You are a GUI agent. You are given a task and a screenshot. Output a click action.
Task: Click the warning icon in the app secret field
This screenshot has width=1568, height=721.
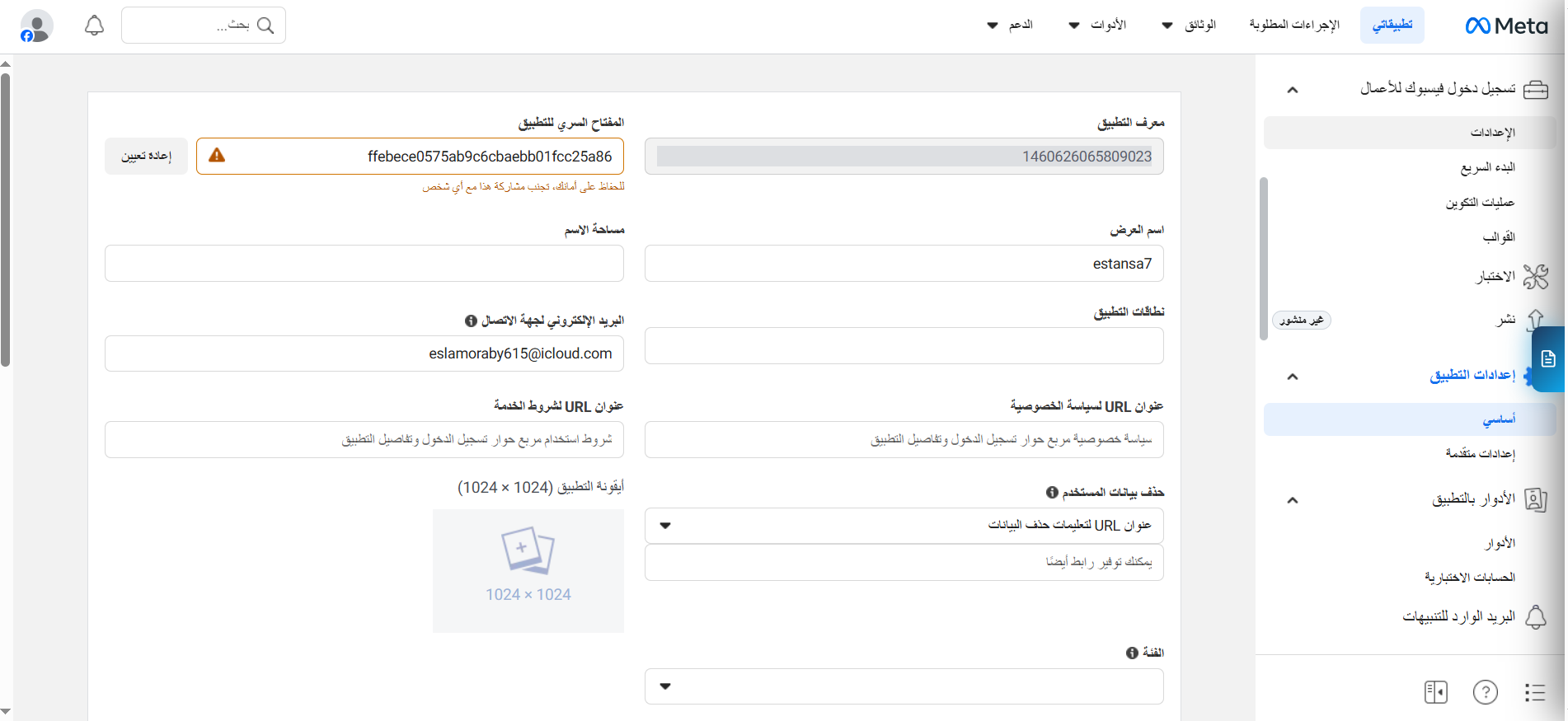coord(217,155)
